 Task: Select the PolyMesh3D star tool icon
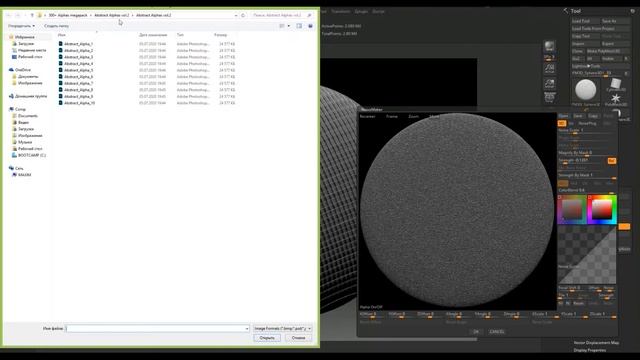click(616, 98)
